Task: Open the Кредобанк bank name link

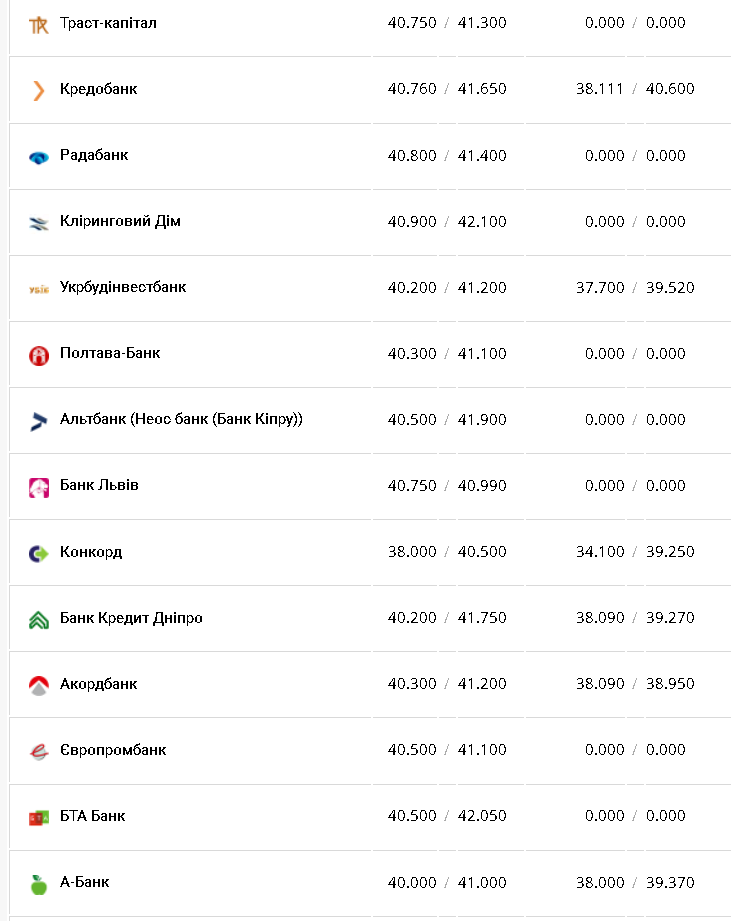Action: tap(98, 89)
